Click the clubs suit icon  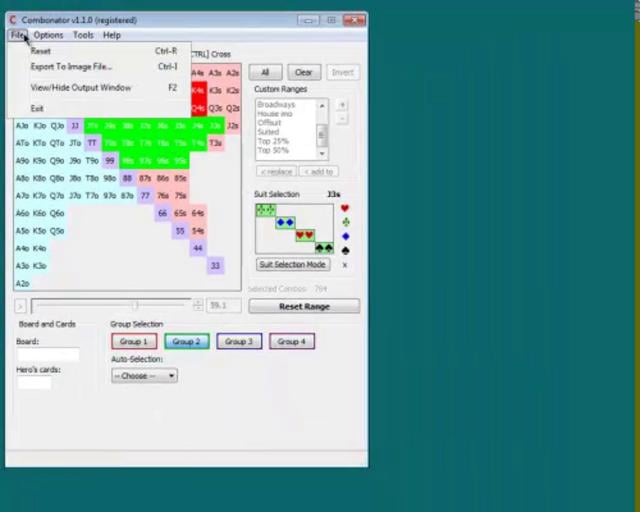(x=346, y=222)
